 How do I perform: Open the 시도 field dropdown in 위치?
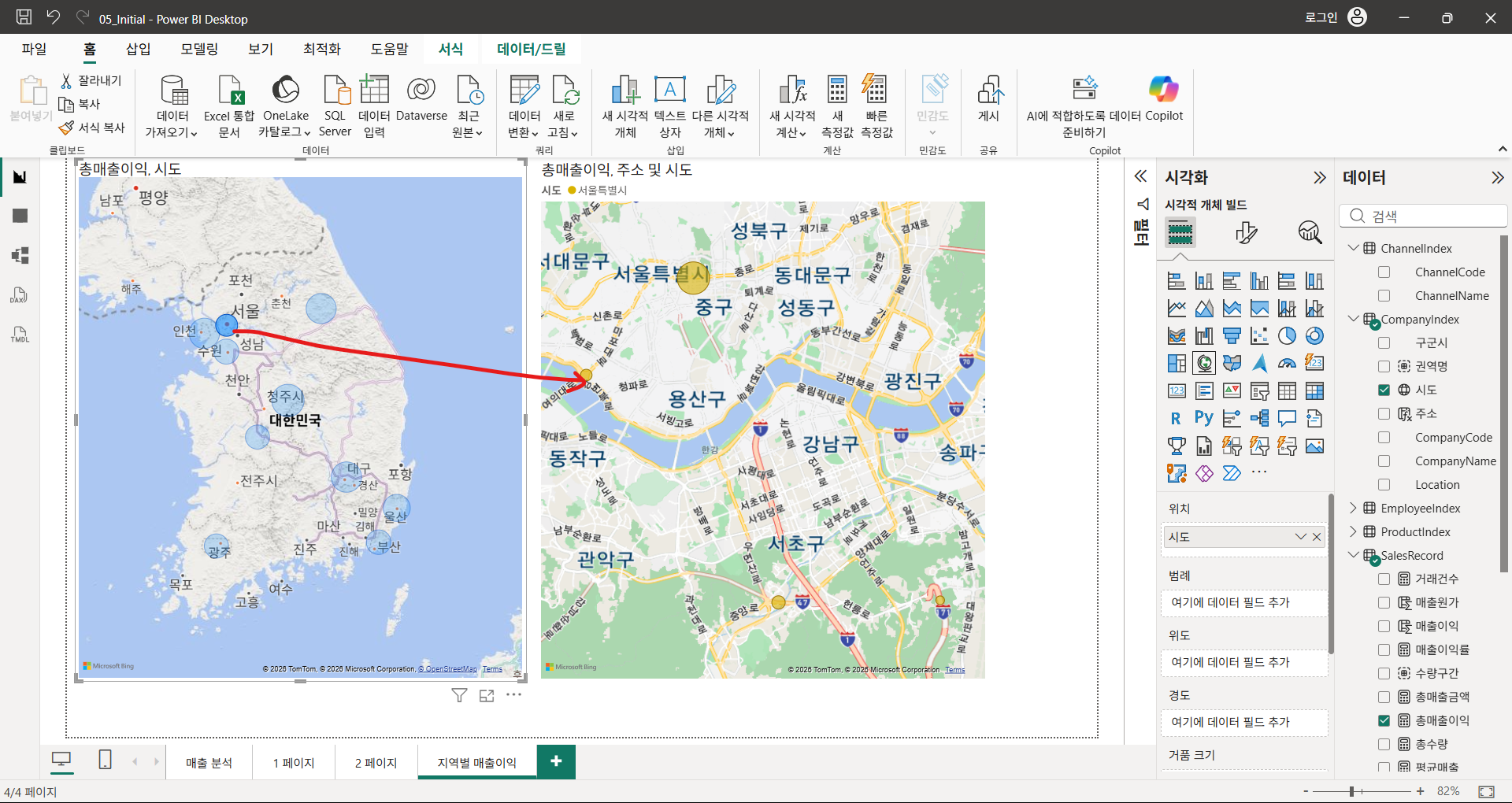(x=1301, y=537)
